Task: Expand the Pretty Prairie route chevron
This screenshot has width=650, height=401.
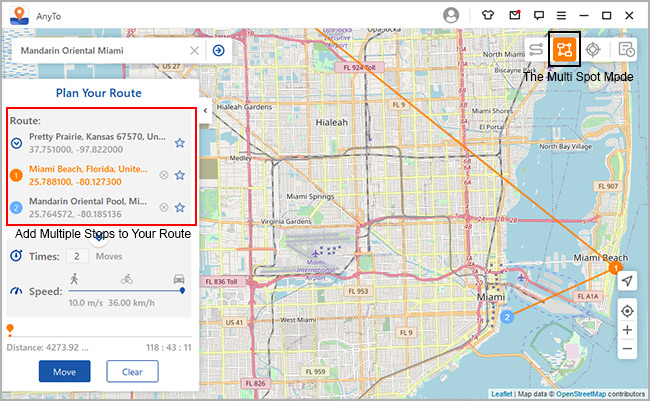Action: click(16, 143)
